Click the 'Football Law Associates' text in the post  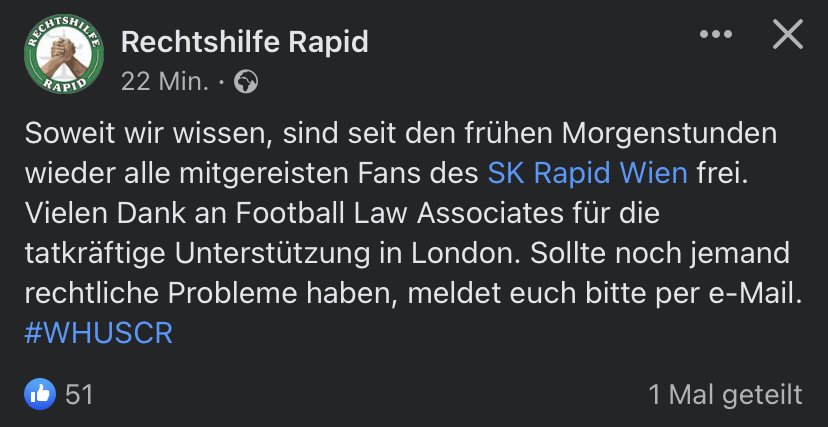pos(399,214)
